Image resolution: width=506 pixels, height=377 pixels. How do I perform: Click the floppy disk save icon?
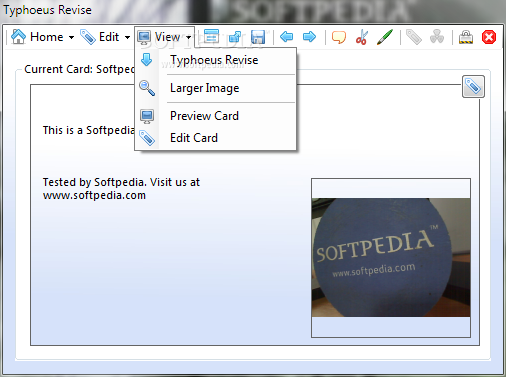tap(258, 37)
